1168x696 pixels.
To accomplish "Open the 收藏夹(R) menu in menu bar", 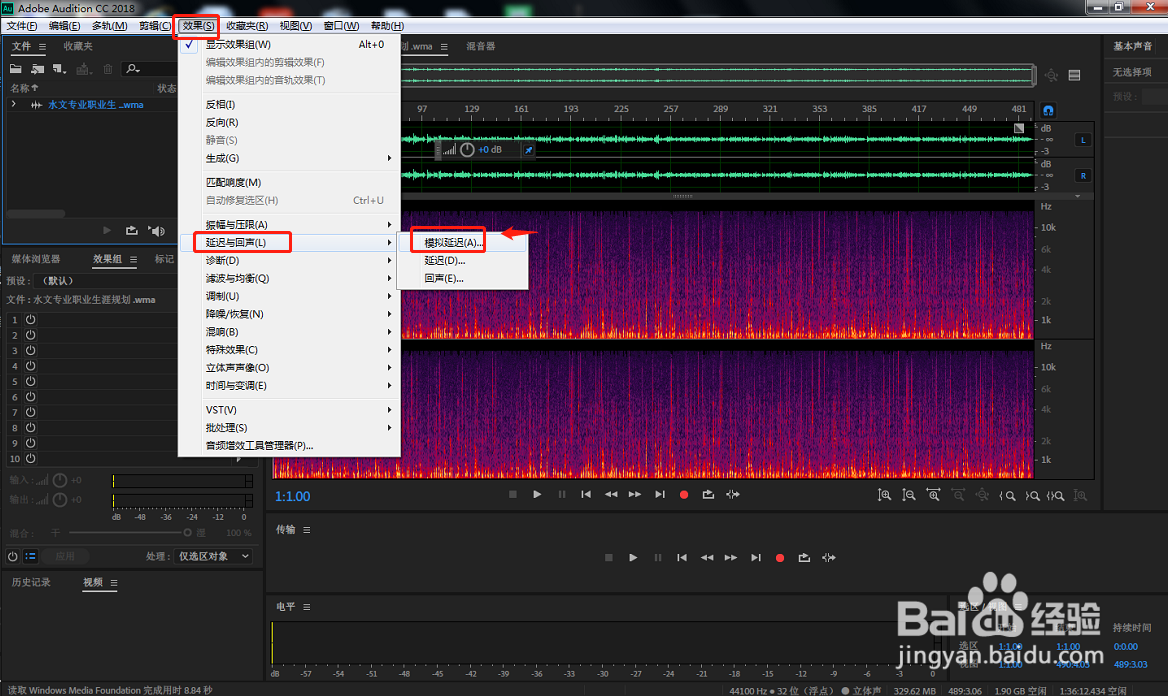I will (x=247, y=25).
